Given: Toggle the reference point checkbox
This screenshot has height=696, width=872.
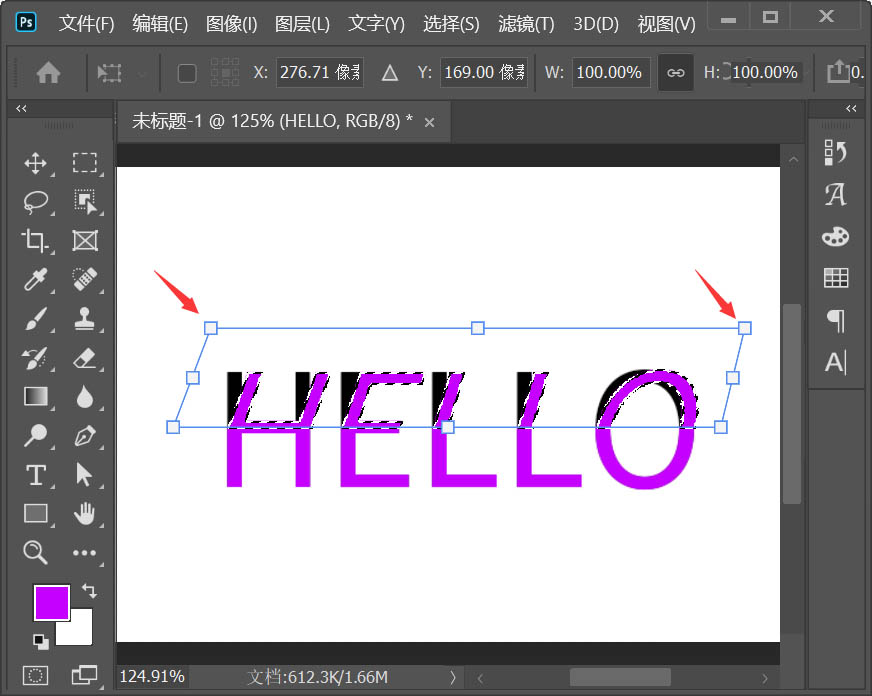Looking at the screenshot, I should (186, 72).
